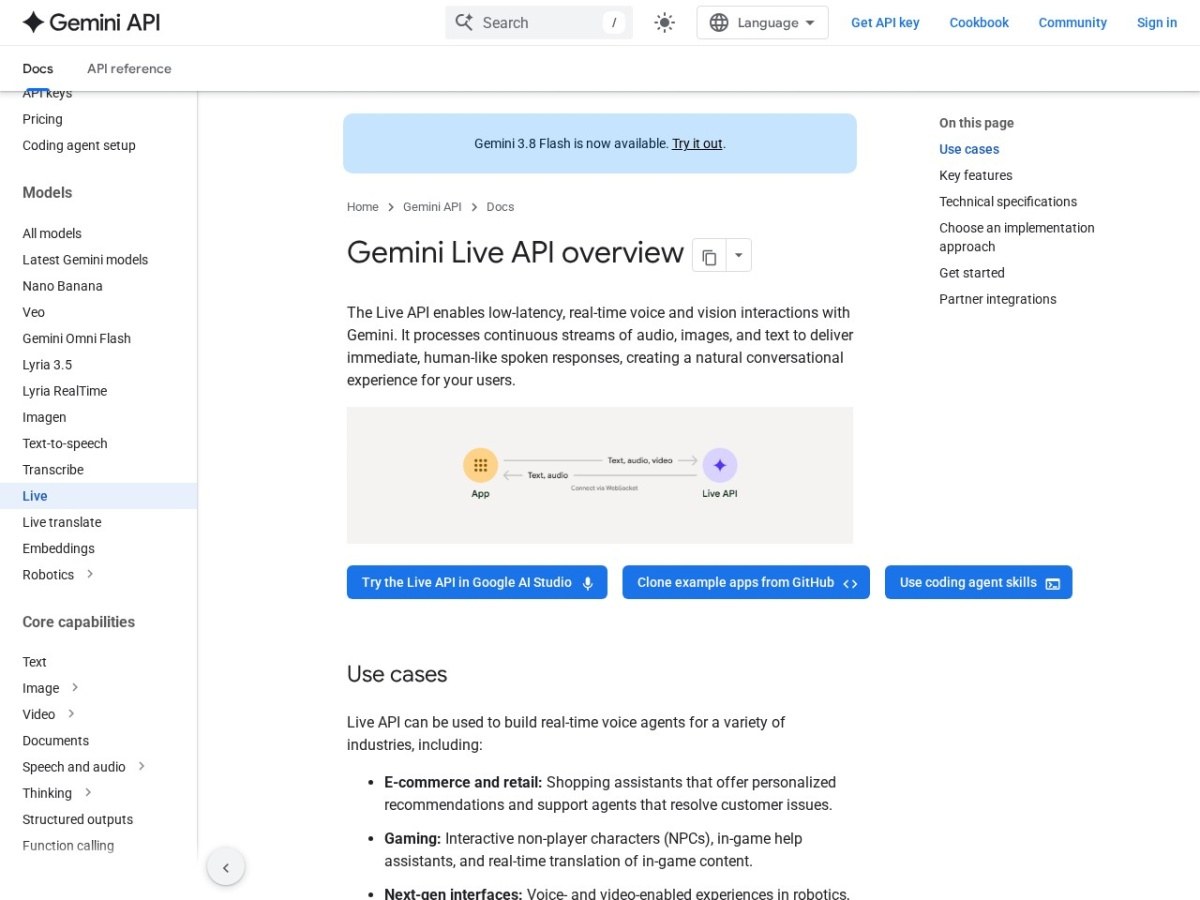
Task: Open Text under Core capabilities
Action: 34,662
